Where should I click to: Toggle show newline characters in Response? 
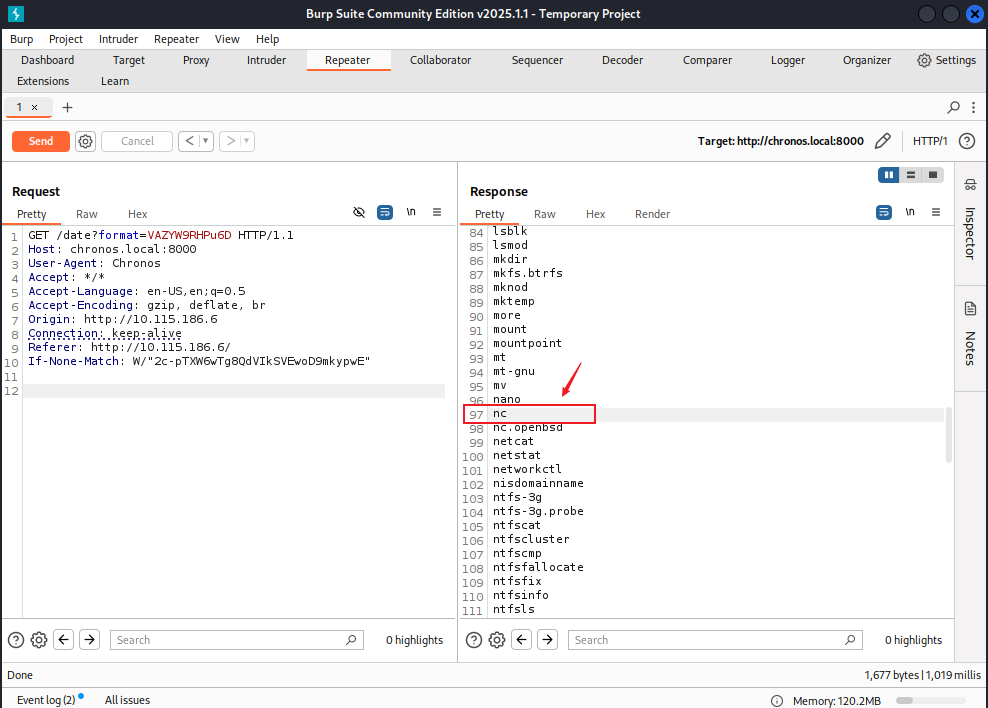point(910,212)
